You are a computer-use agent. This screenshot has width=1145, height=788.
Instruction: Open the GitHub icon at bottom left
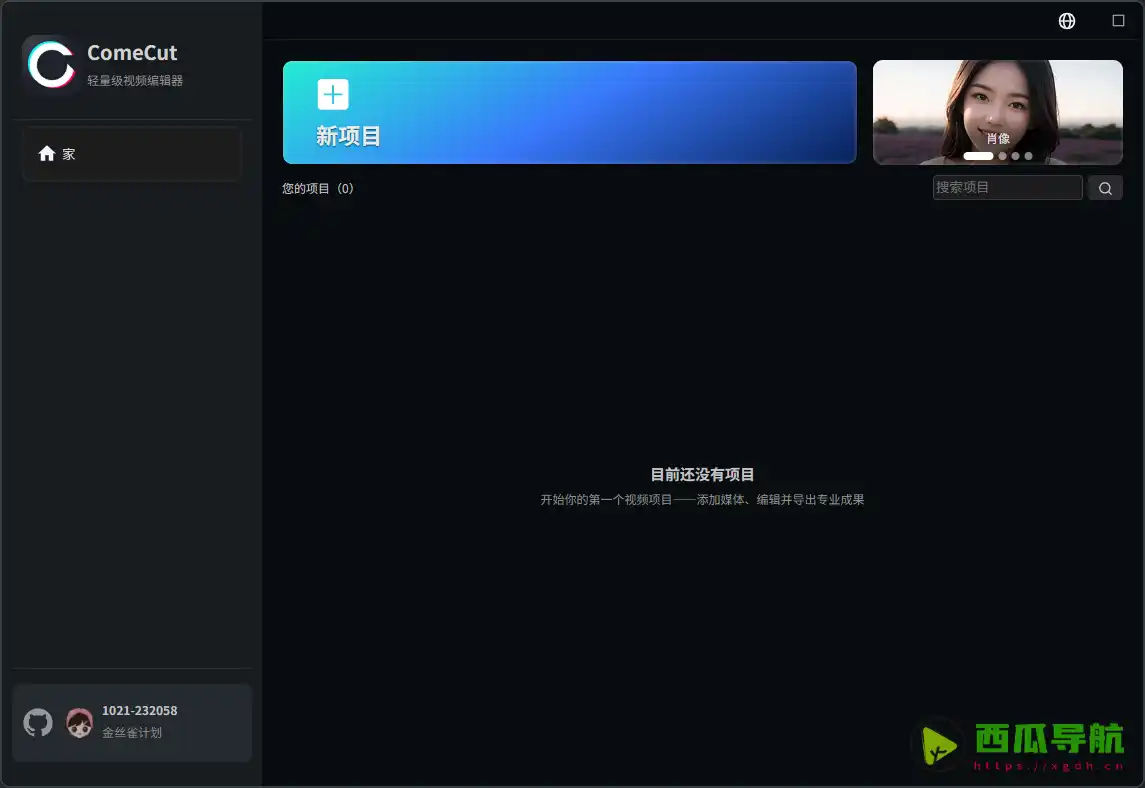point(37,722)
